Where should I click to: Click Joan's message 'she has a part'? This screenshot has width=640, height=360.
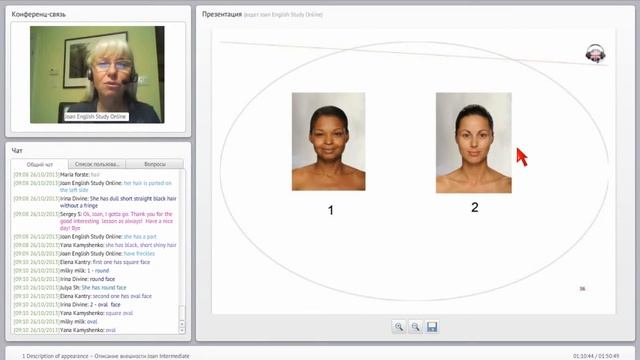140,237
